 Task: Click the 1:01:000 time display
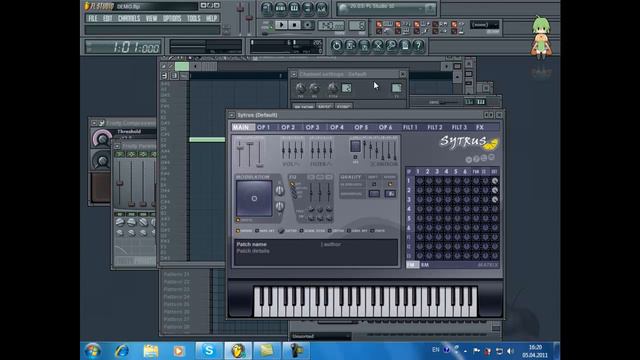[124, 47]
